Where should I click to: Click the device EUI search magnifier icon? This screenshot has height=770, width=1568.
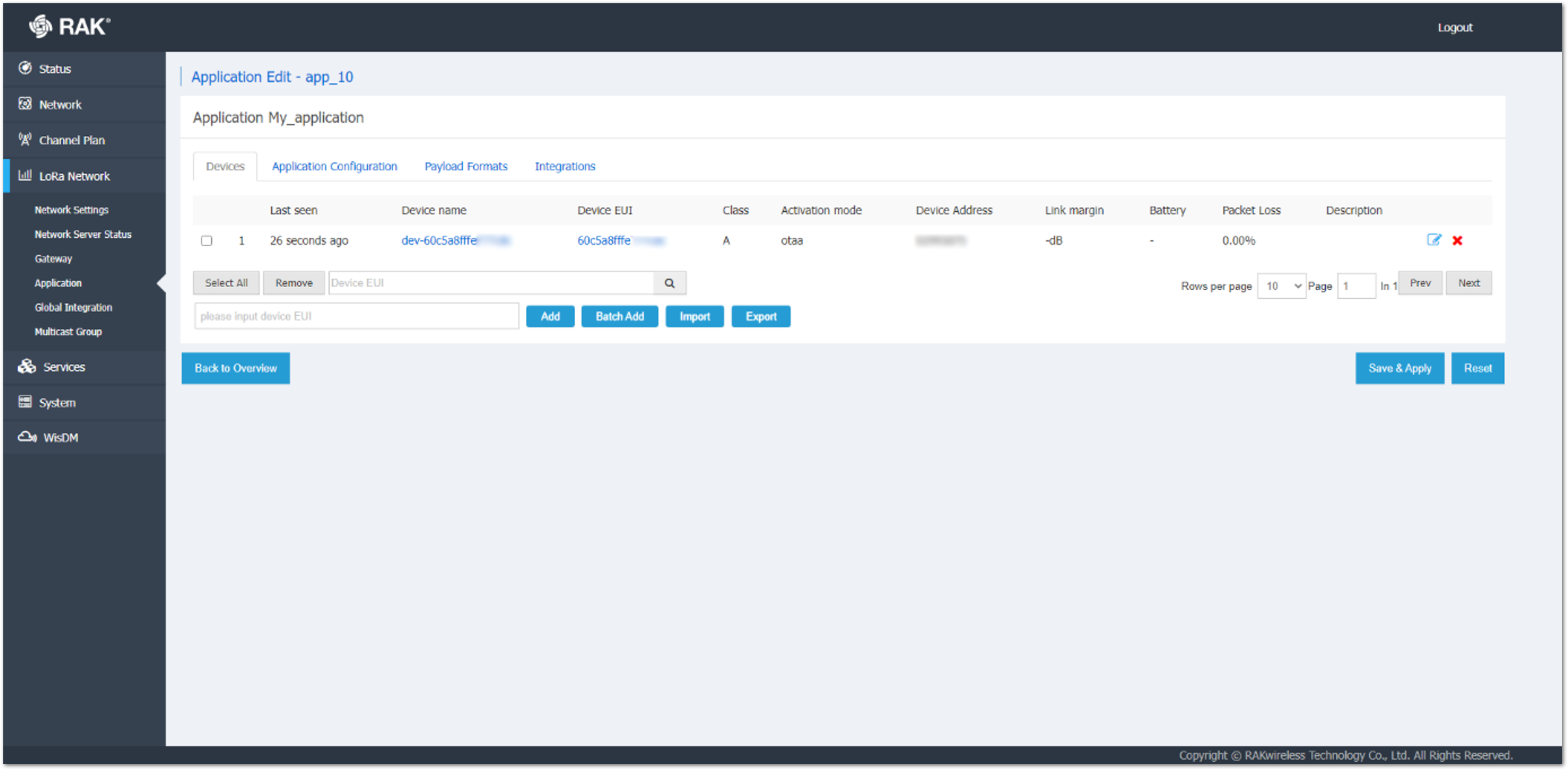pos(669,282)
